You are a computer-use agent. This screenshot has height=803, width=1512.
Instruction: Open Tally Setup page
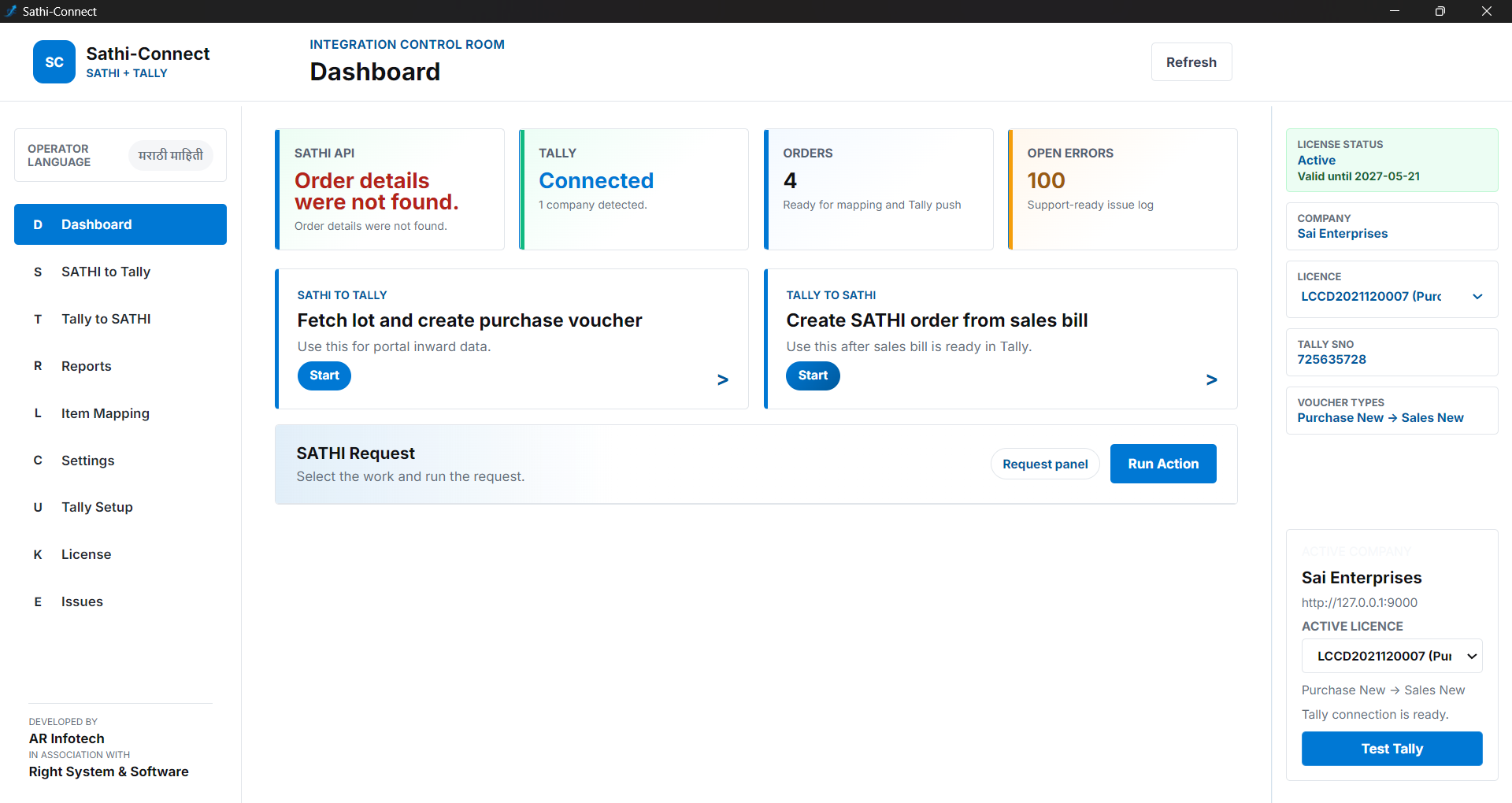click(x=120, y=507)
